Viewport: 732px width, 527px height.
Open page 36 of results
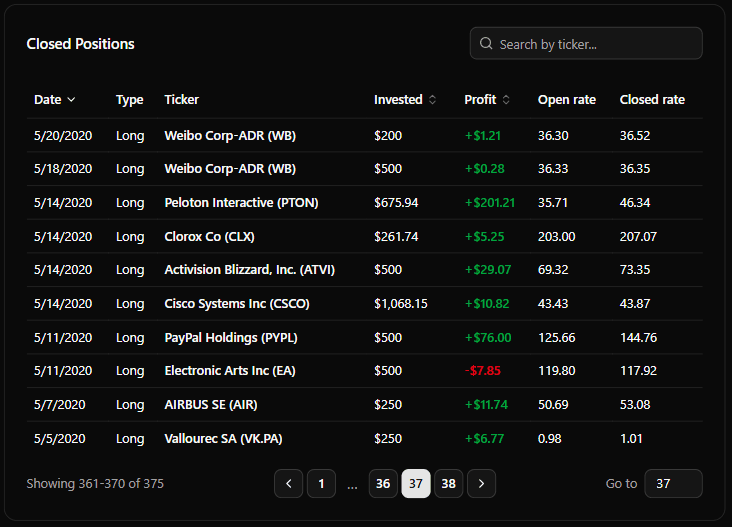[383, 484]
